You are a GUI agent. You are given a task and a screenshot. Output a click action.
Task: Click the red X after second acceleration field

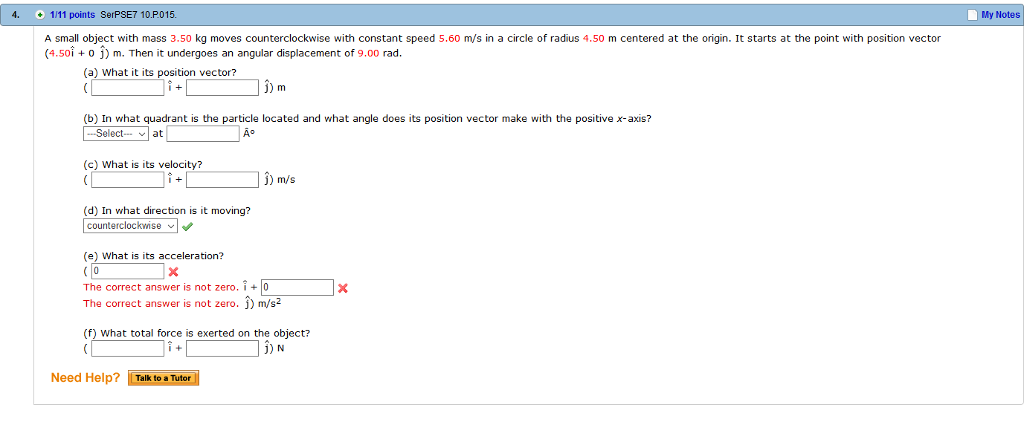pos(342,288)
